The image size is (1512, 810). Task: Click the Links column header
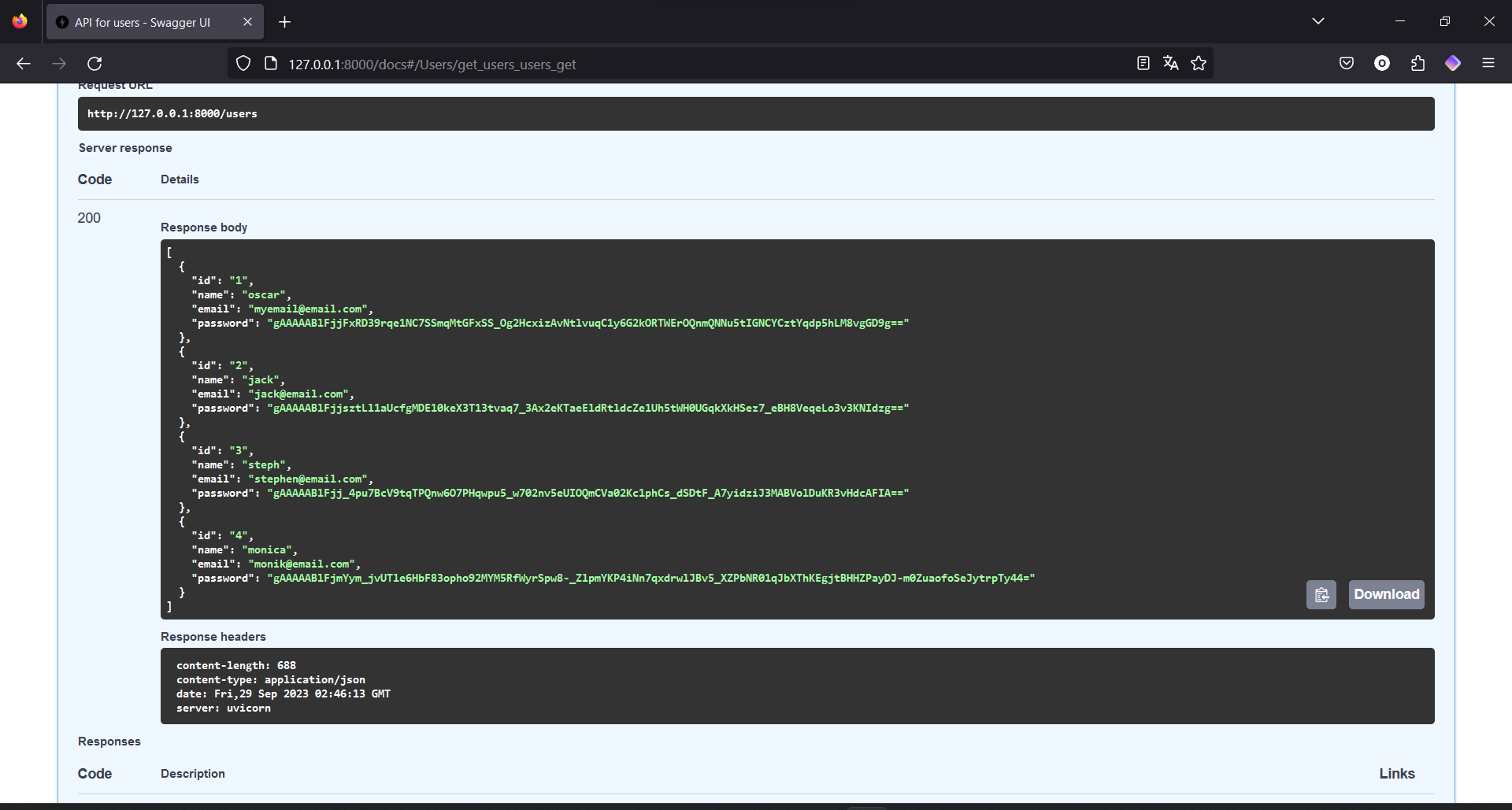[1397, 774]
